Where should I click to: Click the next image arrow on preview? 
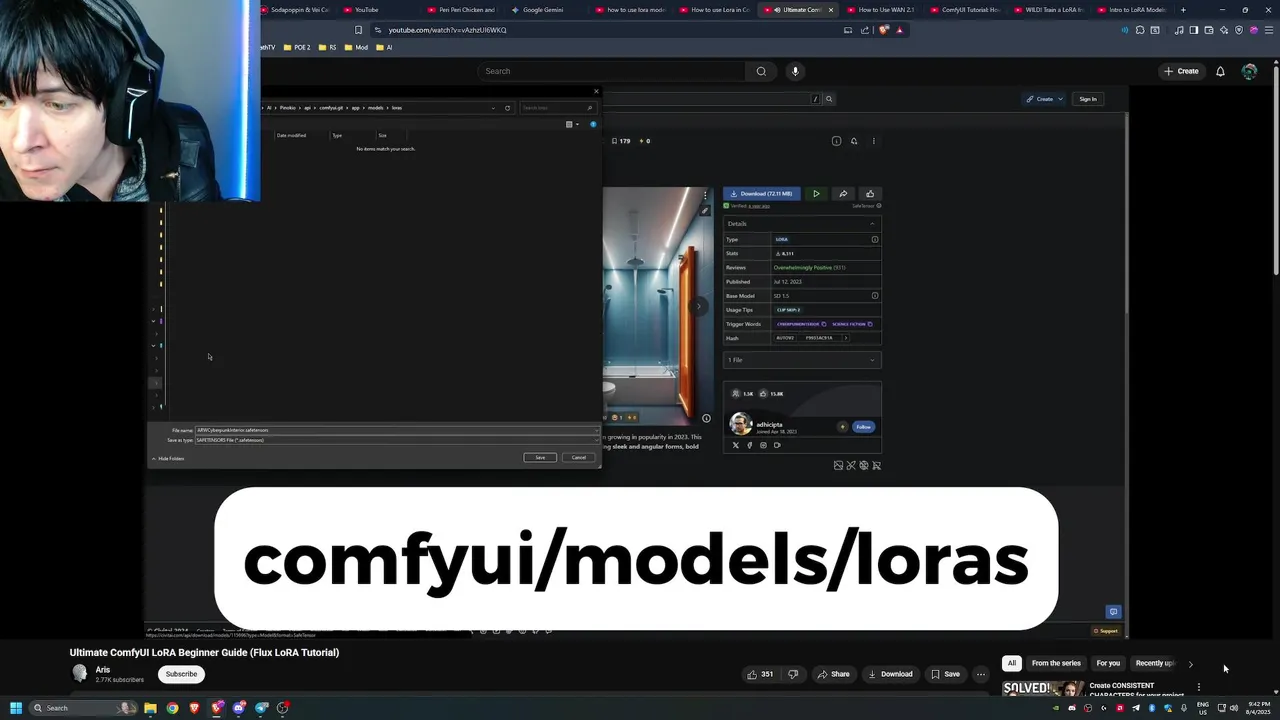[x=700, y=307]
